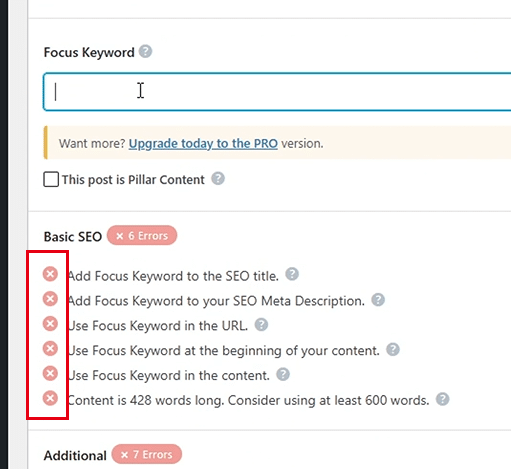This screenshot has width=511, height=469.
Task: Open Upgrade today to the PRO link
Action: tap(203, 144)
